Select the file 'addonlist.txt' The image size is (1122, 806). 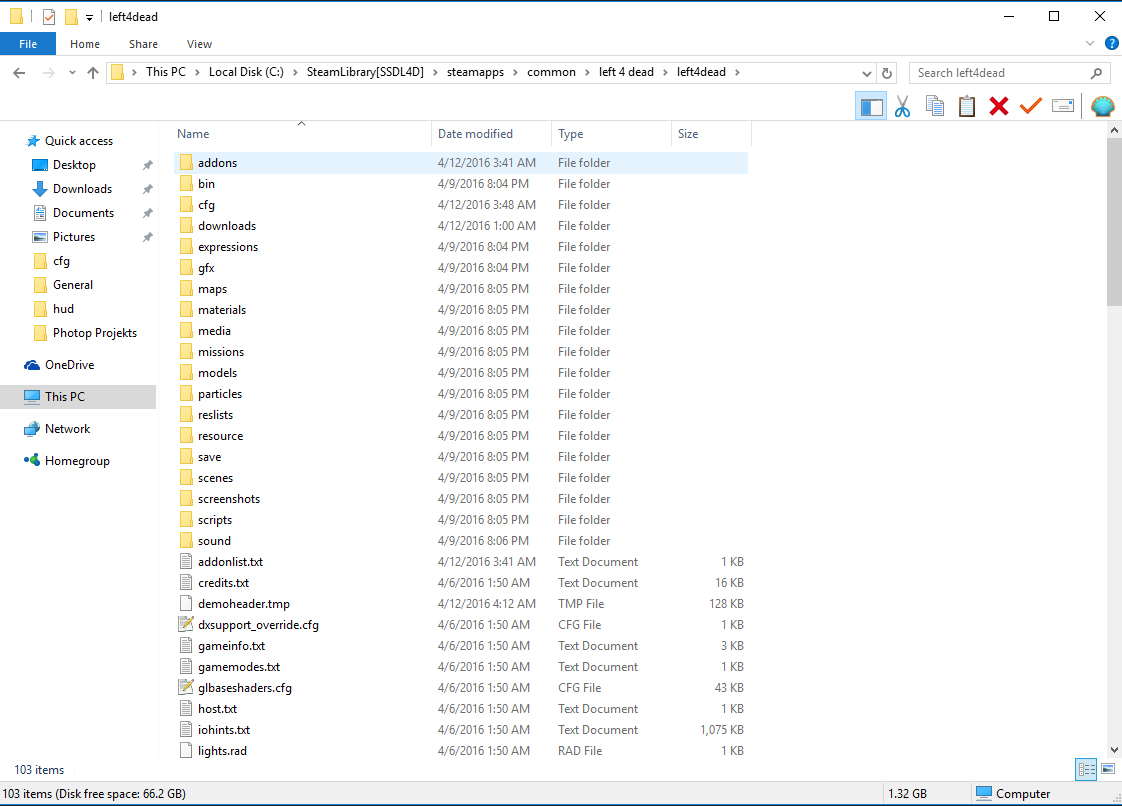pos(230,562)
